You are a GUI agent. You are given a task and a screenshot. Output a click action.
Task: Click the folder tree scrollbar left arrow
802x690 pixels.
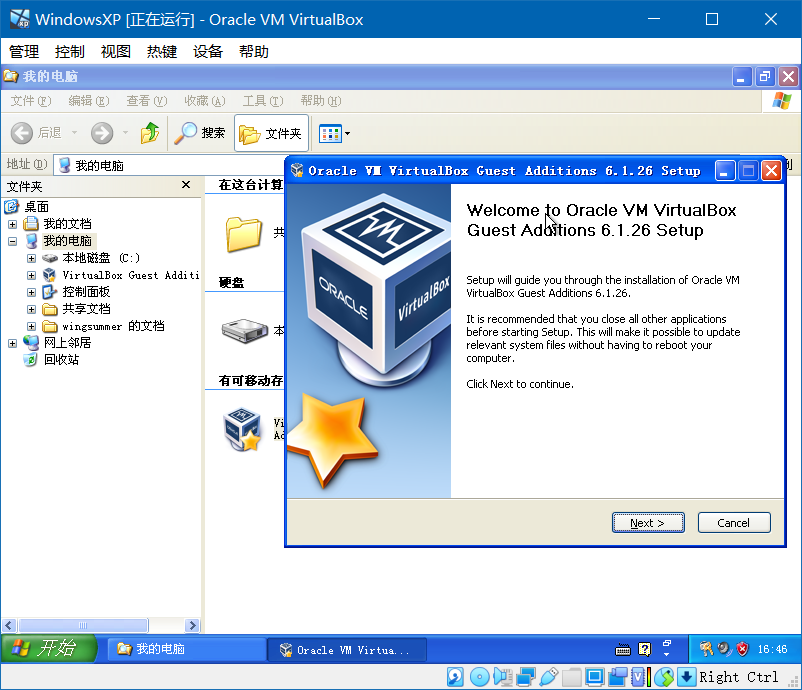(9, 625)
